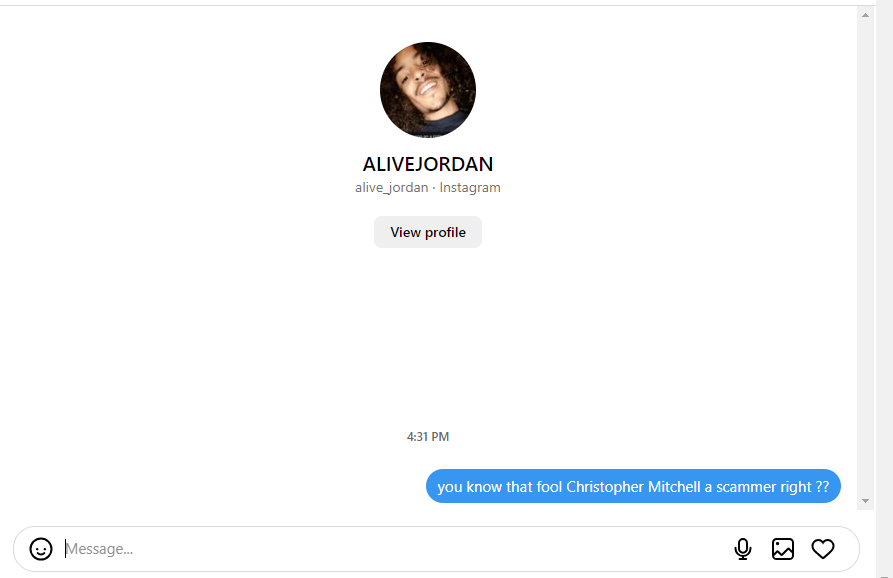Viewport: 893px width, 578px height.
Task: Select the sent message about Christopher Mitchell
Action: pyautogui.click(x=633, y=486)
